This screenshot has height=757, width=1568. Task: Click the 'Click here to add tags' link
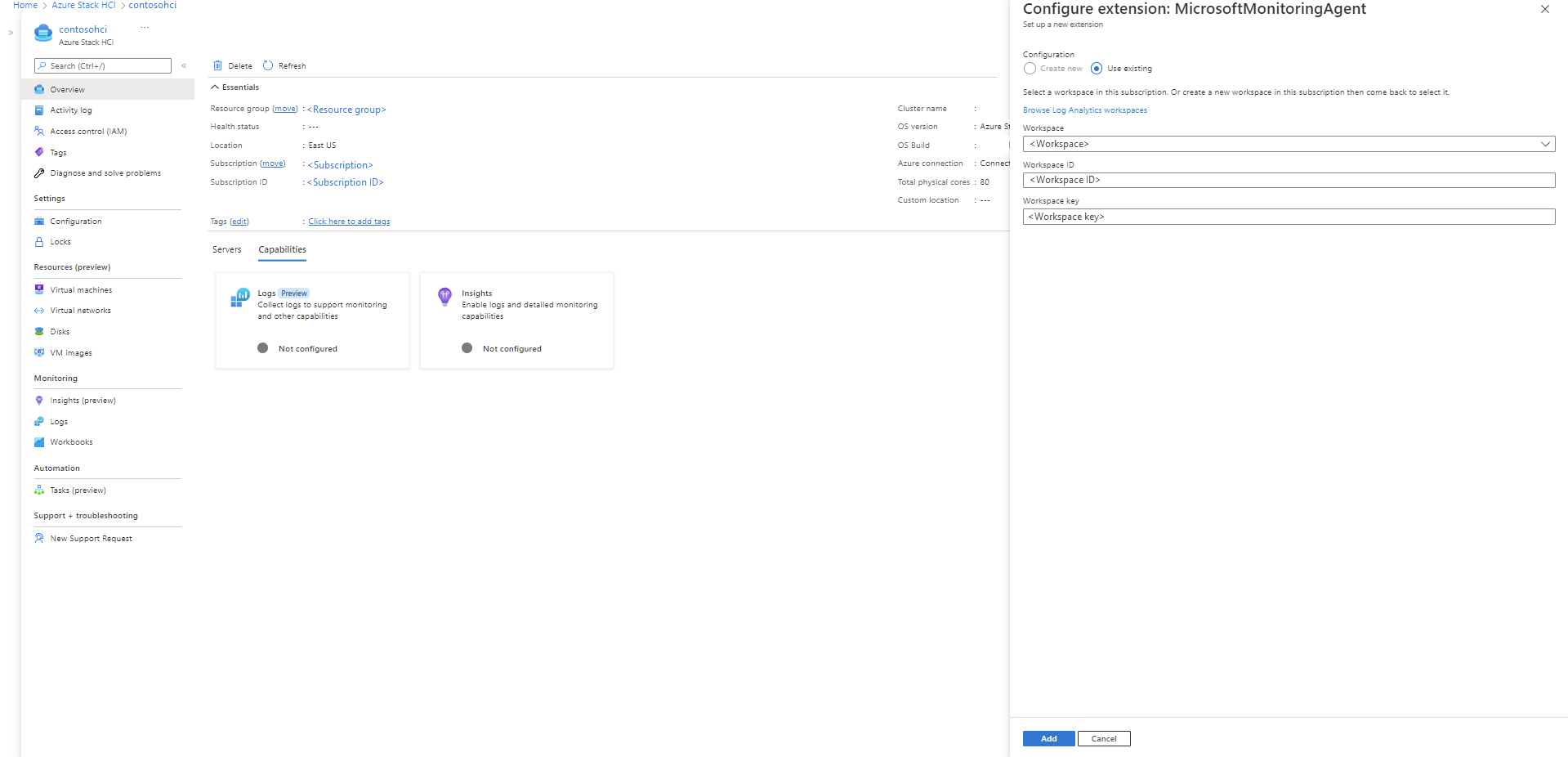click(349, 222)
